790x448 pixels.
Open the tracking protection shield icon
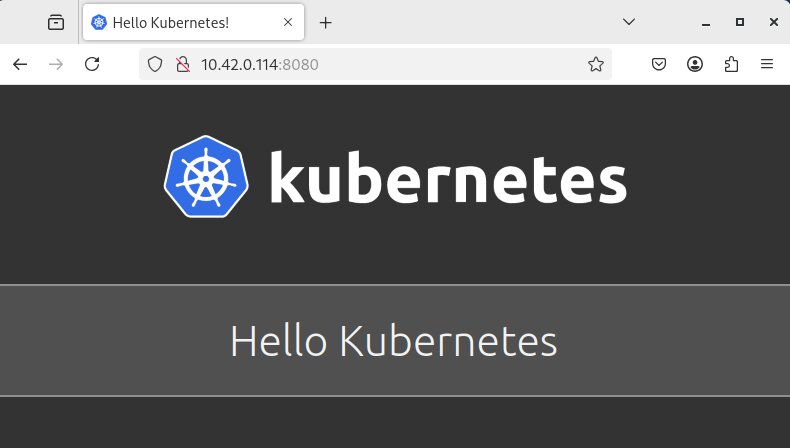(x=155, y=64)
